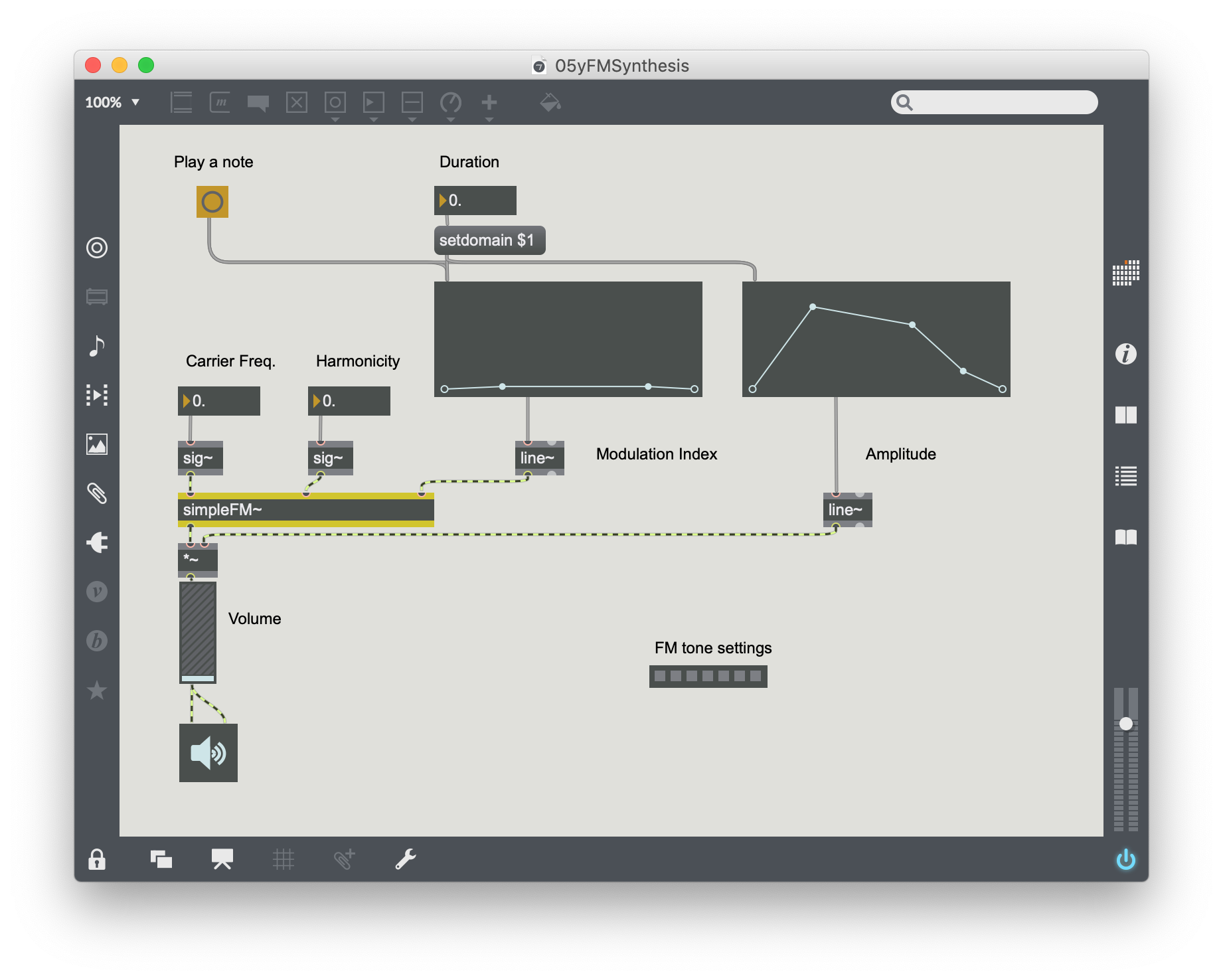Screen dimensions: 1223x980
Task: Select sig~ under Carrier Freq.
Action: (x=201, y=458)
